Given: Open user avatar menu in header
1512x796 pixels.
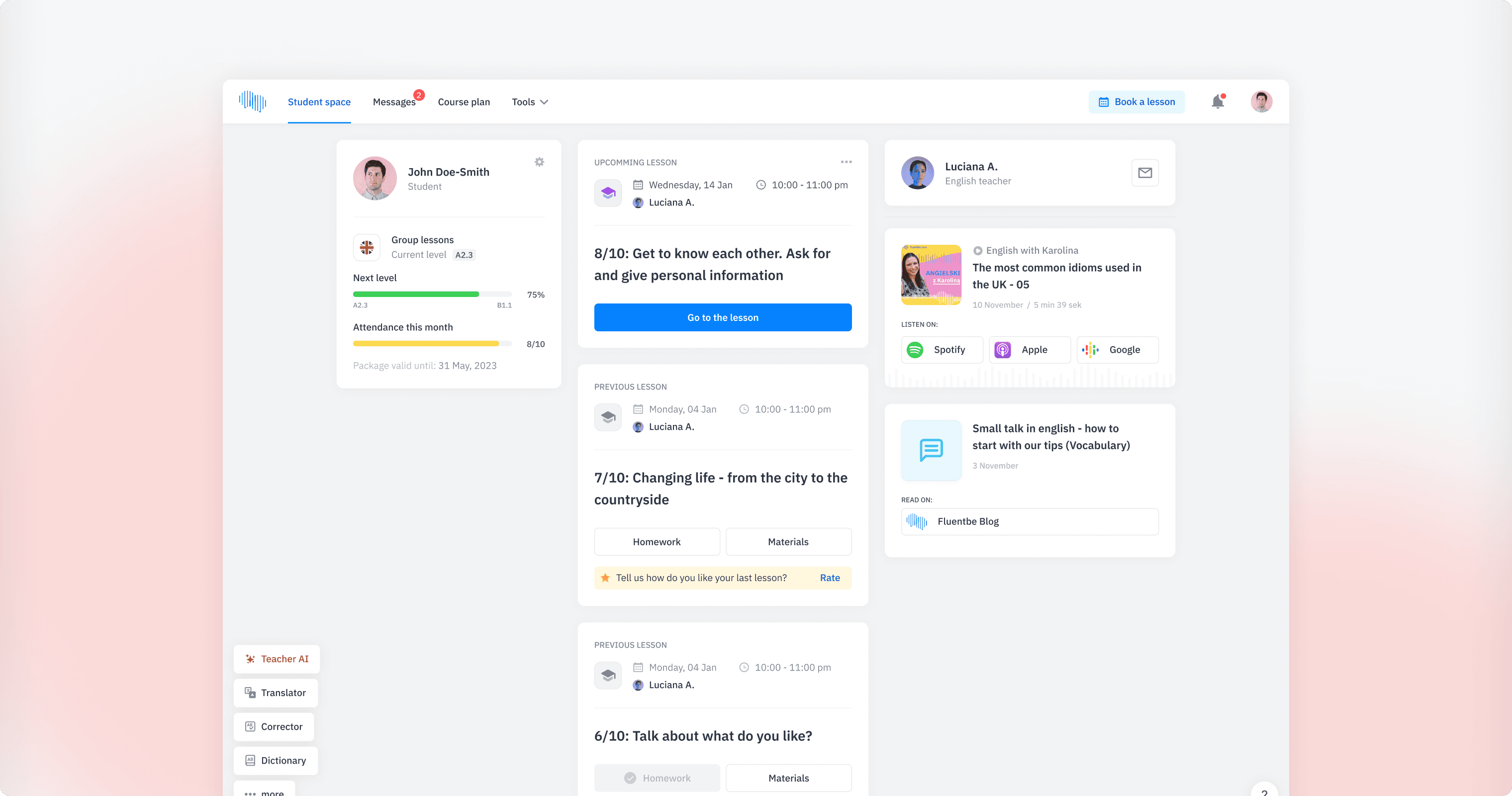Looking at the screenshot, I should pos(1261,101).
